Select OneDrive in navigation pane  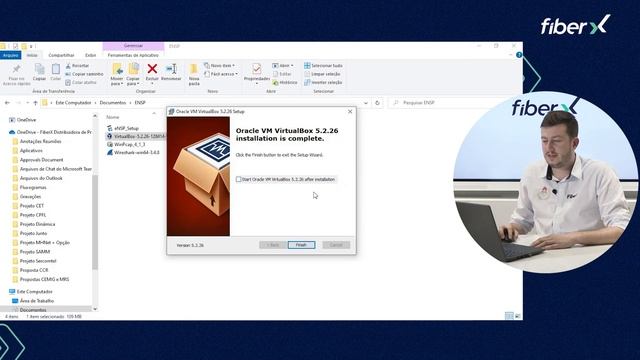pos(23,120)
